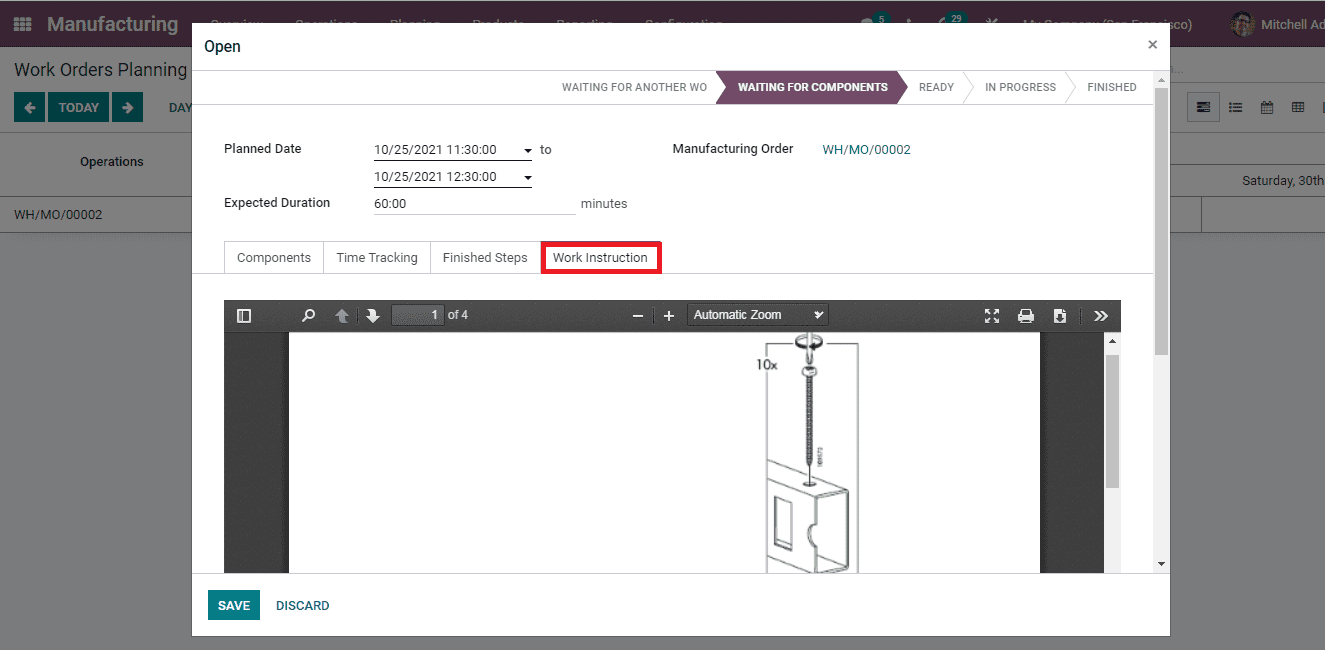
Task: Select the FINISHED status stage
Action: point(1112,87)
